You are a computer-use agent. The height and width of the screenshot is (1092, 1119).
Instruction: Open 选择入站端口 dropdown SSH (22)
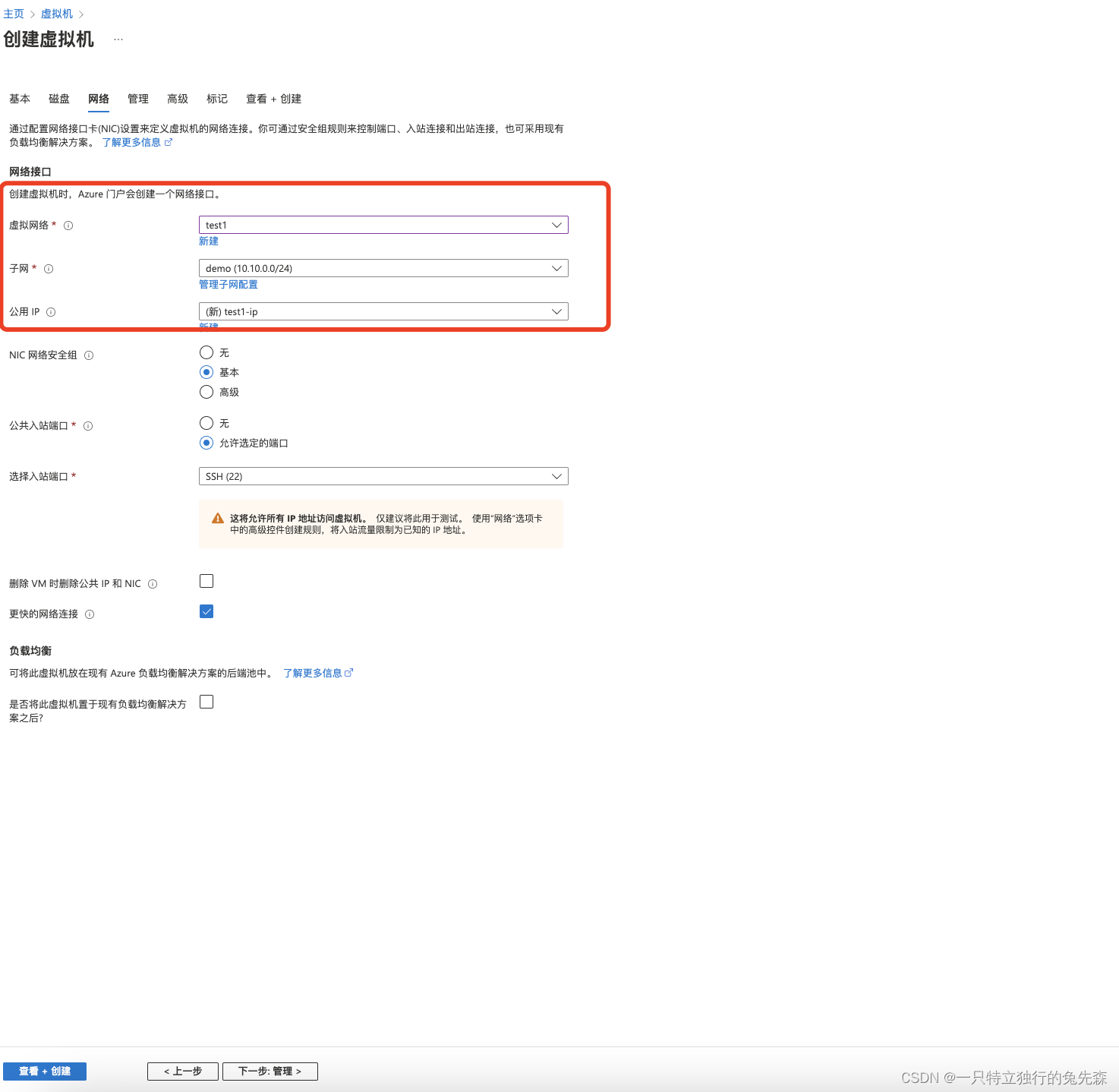click(x=383, y=476)
